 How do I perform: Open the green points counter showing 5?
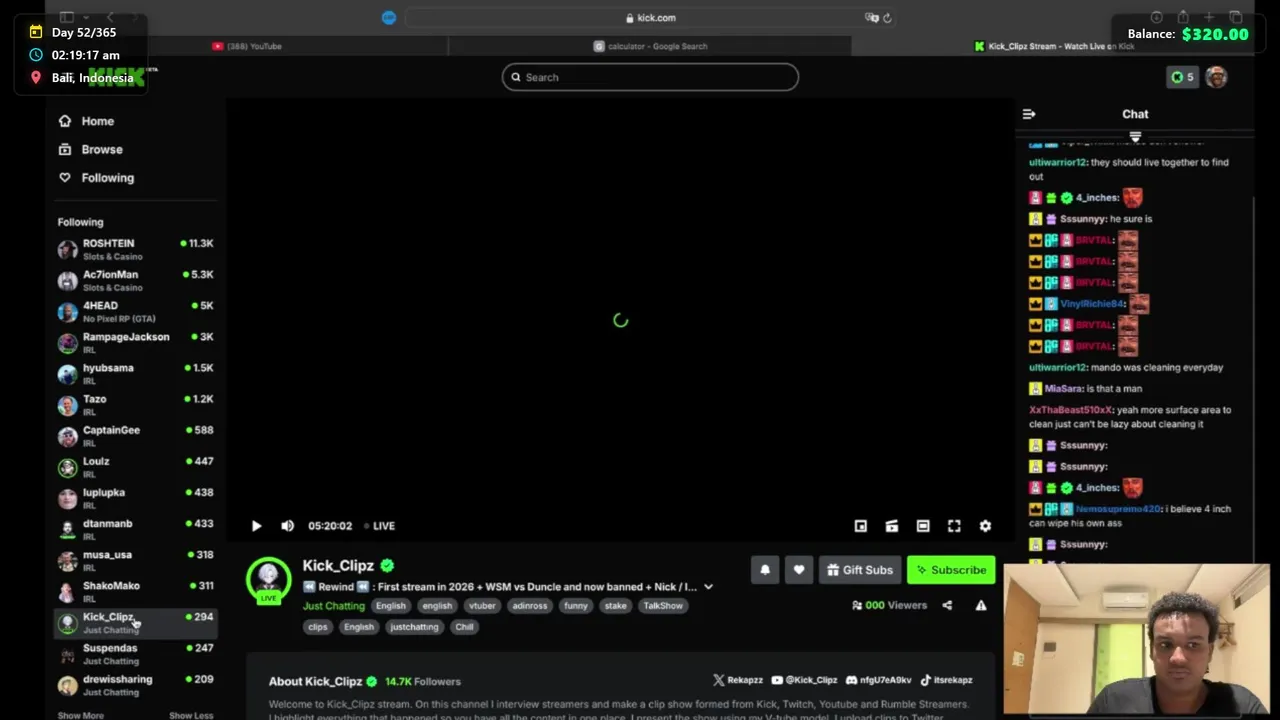(x=1182, y=77)
